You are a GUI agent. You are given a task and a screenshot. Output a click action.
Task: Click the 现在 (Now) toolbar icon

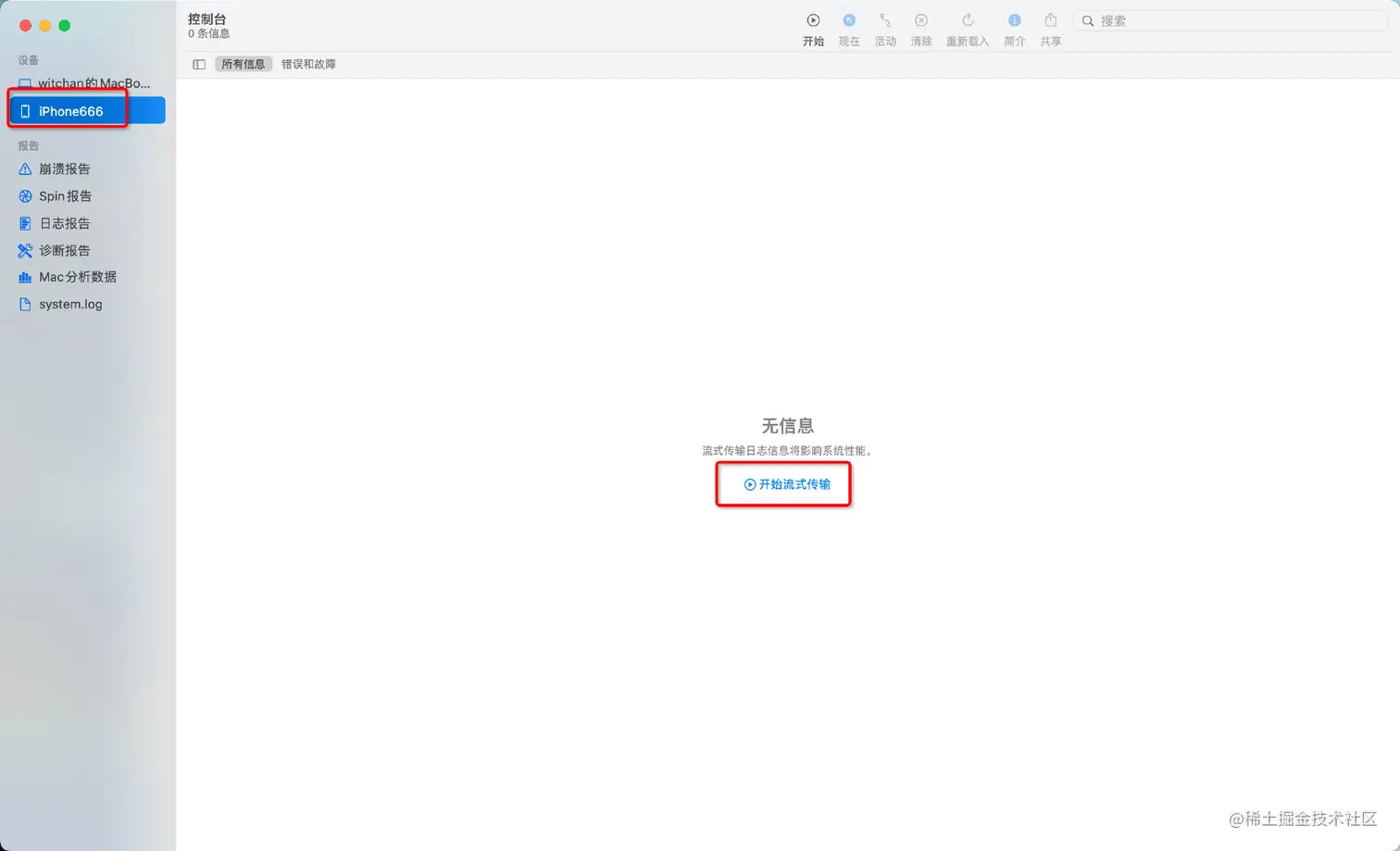click(849, 20)
